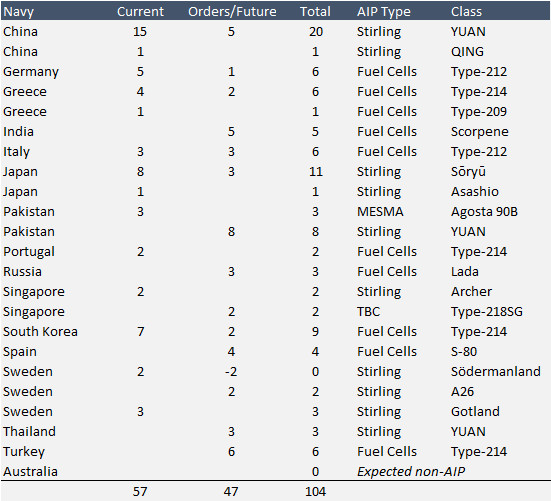Select the Class column header
551x501 pixels.
coord(466,12)
